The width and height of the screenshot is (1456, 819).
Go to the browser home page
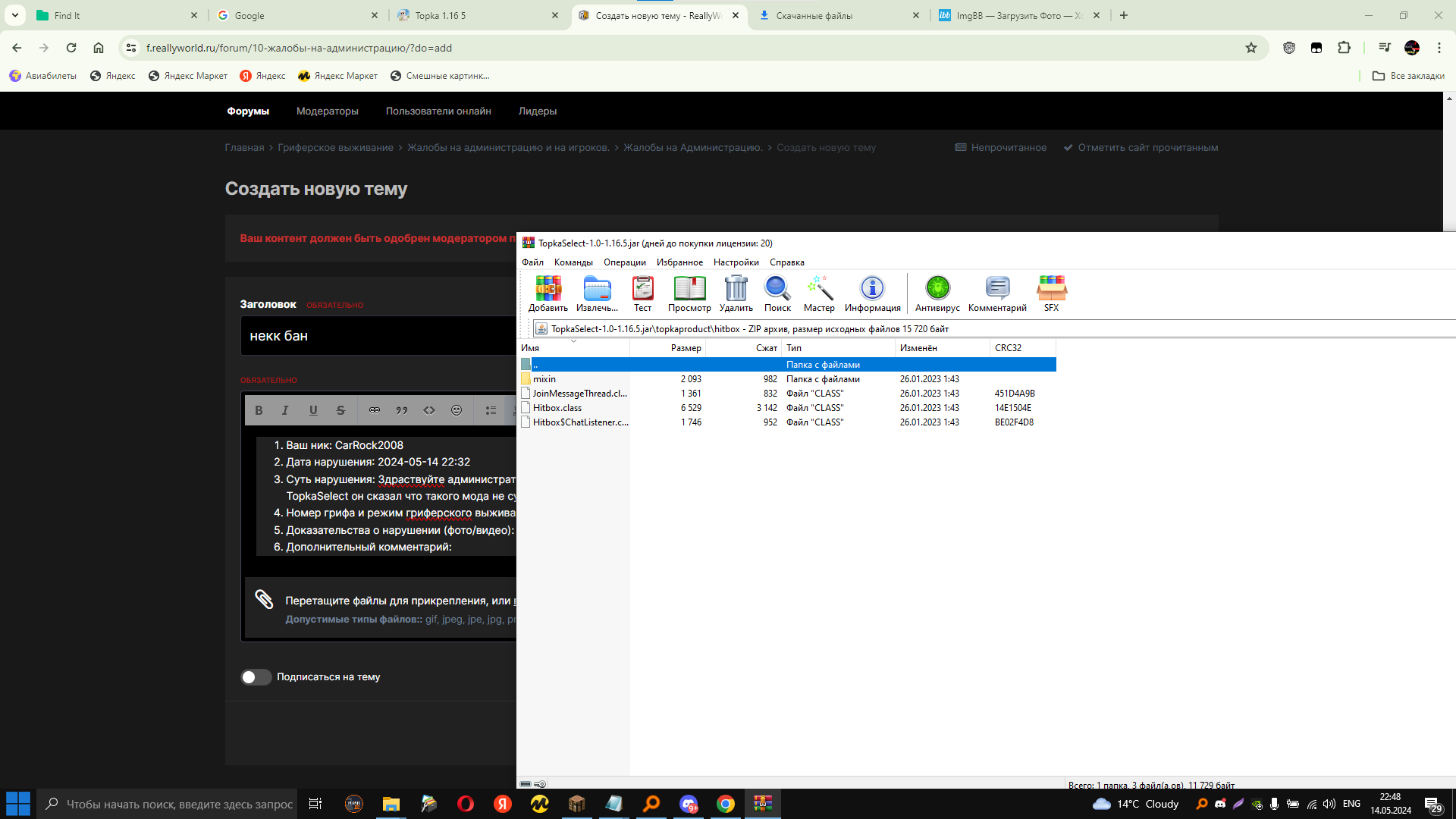click(x=99, y=48)
